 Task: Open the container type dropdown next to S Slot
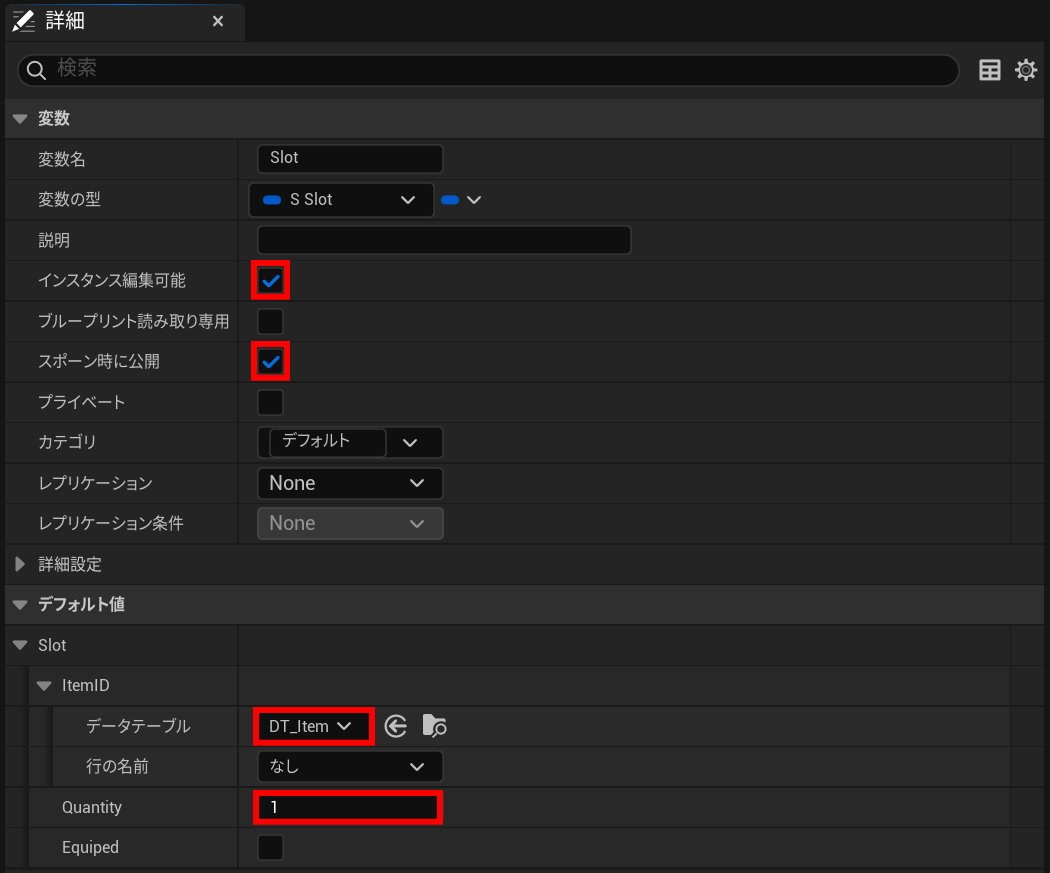(462, 200)
